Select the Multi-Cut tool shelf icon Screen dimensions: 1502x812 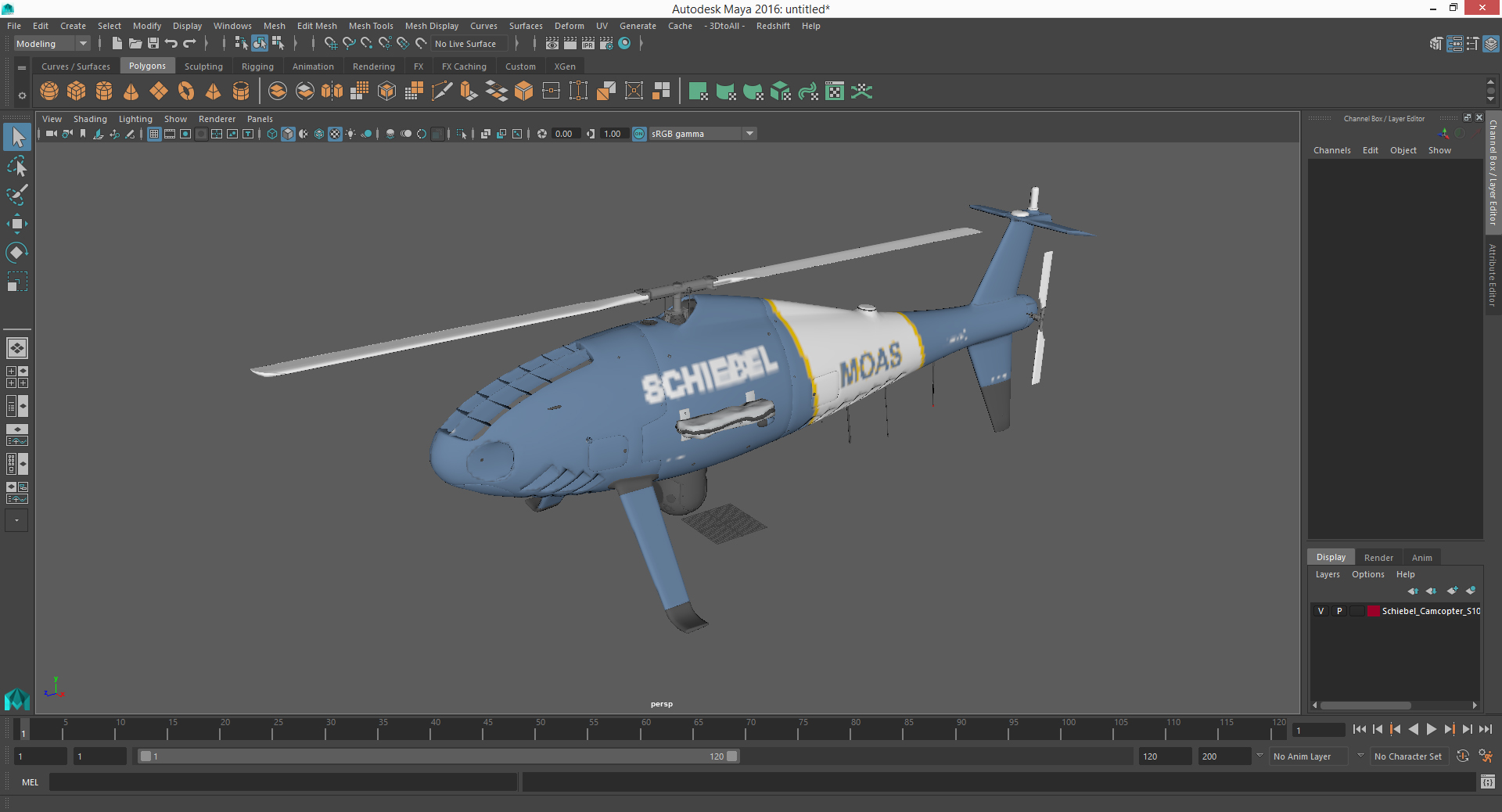click(442, 92)
